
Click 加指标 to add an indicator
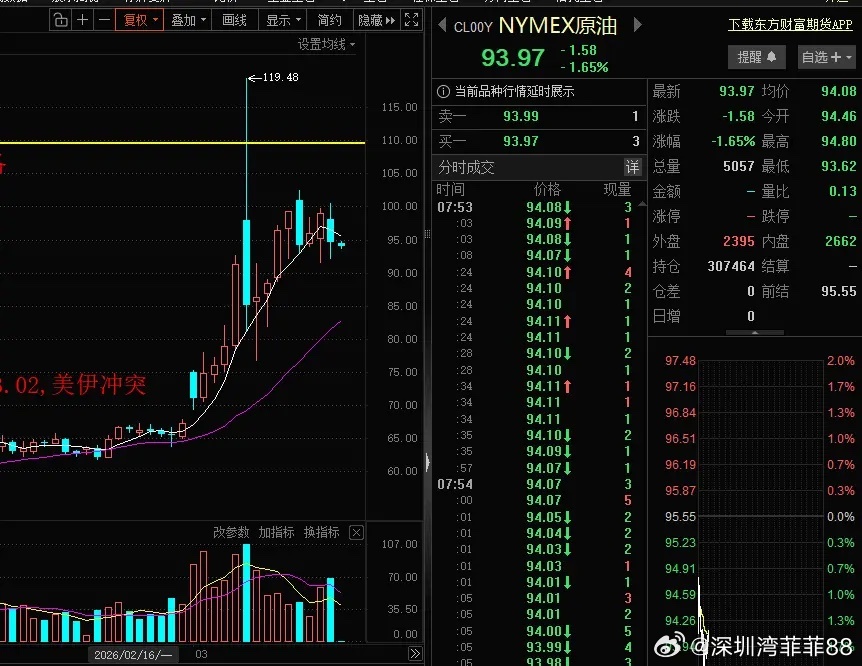(278, 532)
